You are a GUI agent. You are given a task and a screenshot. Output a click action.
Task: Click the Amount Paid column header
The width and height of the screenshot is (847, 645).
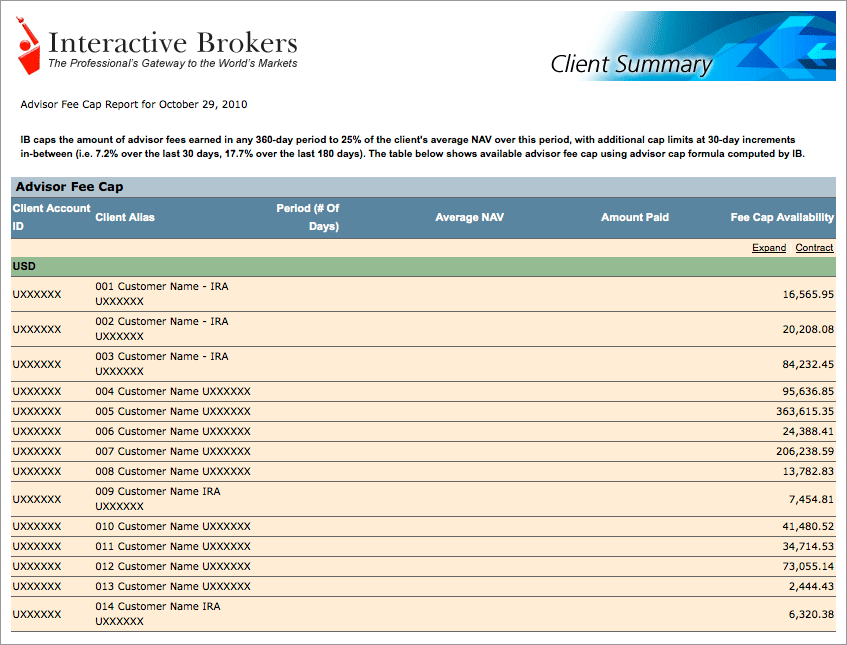coord(635,217)
